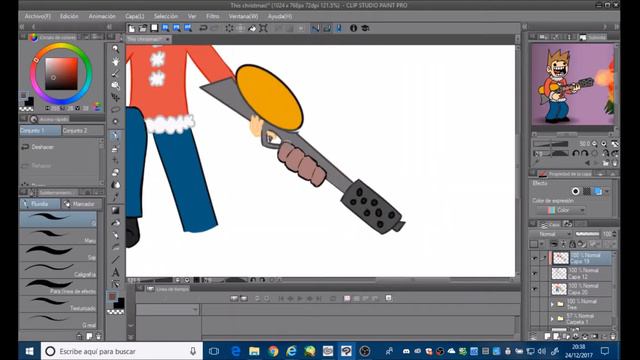Switch to the Conjunto 2 tab
640x360 pixels.
tap(82, 131)
